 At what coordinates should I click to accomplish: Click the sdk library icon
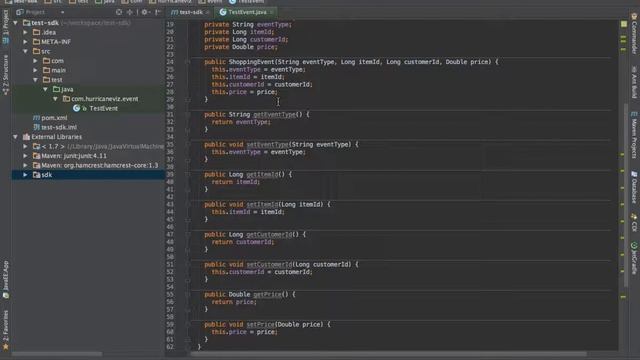(x=36, y=175)
